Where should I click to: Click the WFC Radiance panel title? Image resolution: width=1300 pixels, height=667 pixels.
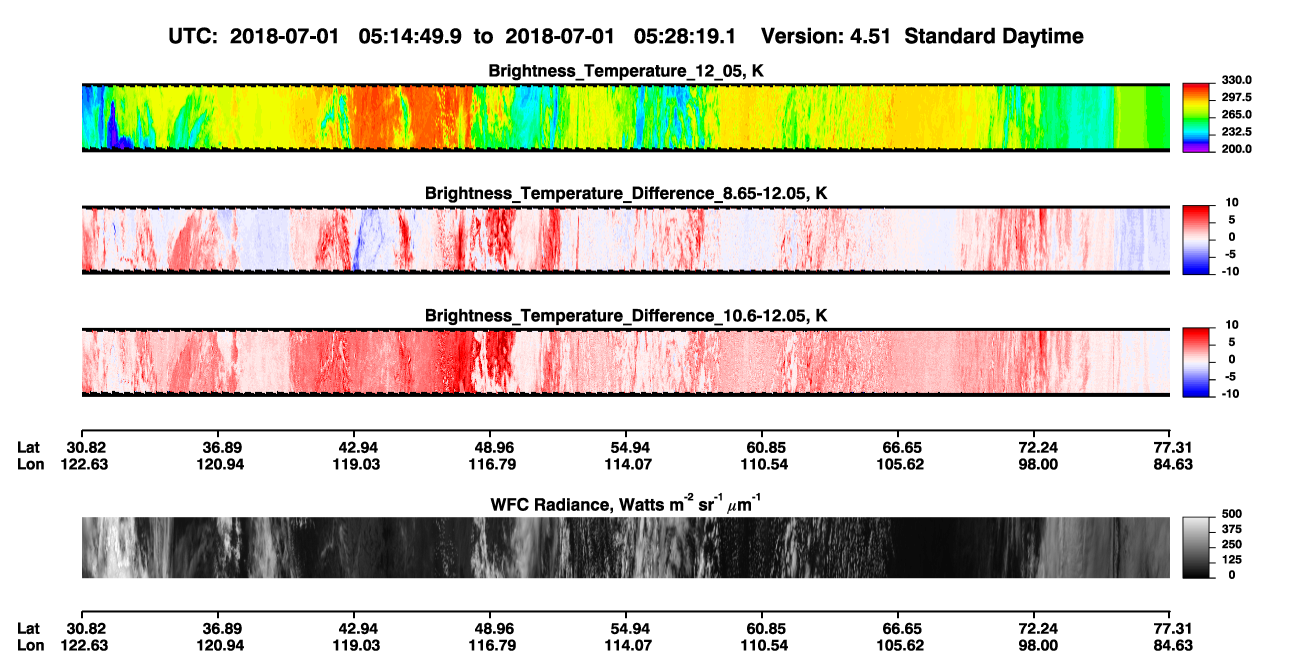[626, 503]
